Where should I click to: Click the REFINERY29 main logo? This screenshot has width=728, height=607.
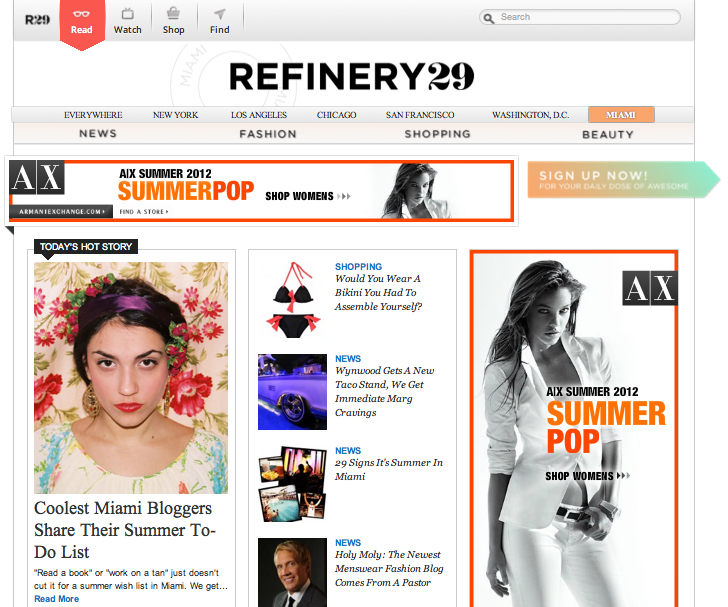click(351, 76)
